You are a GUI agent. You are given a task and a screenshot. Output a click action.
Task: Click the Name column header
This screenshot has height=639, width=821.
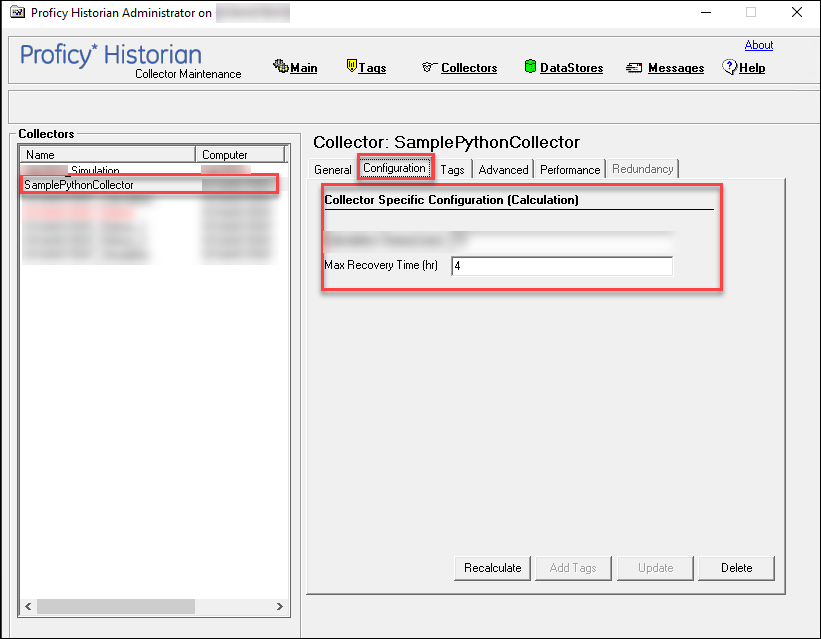click(108, 155)
